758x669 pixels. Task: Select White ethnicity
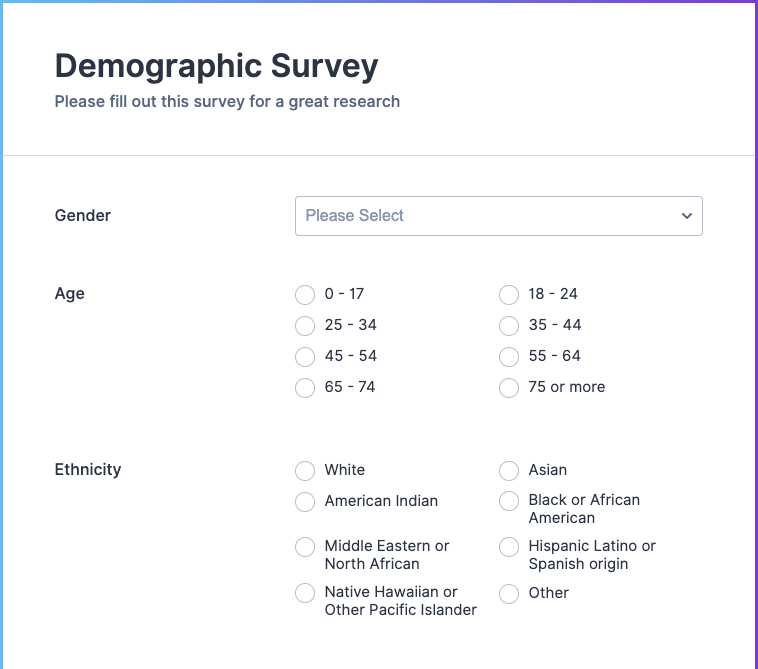click(305, 471)
